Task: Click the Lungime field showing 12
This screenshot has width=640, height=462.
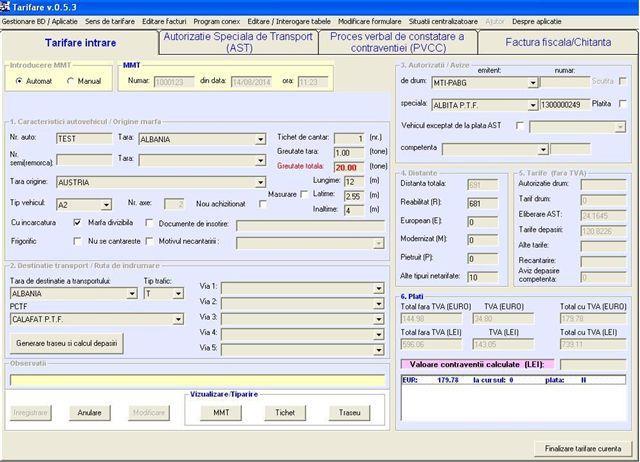Action: pos(354,182)
